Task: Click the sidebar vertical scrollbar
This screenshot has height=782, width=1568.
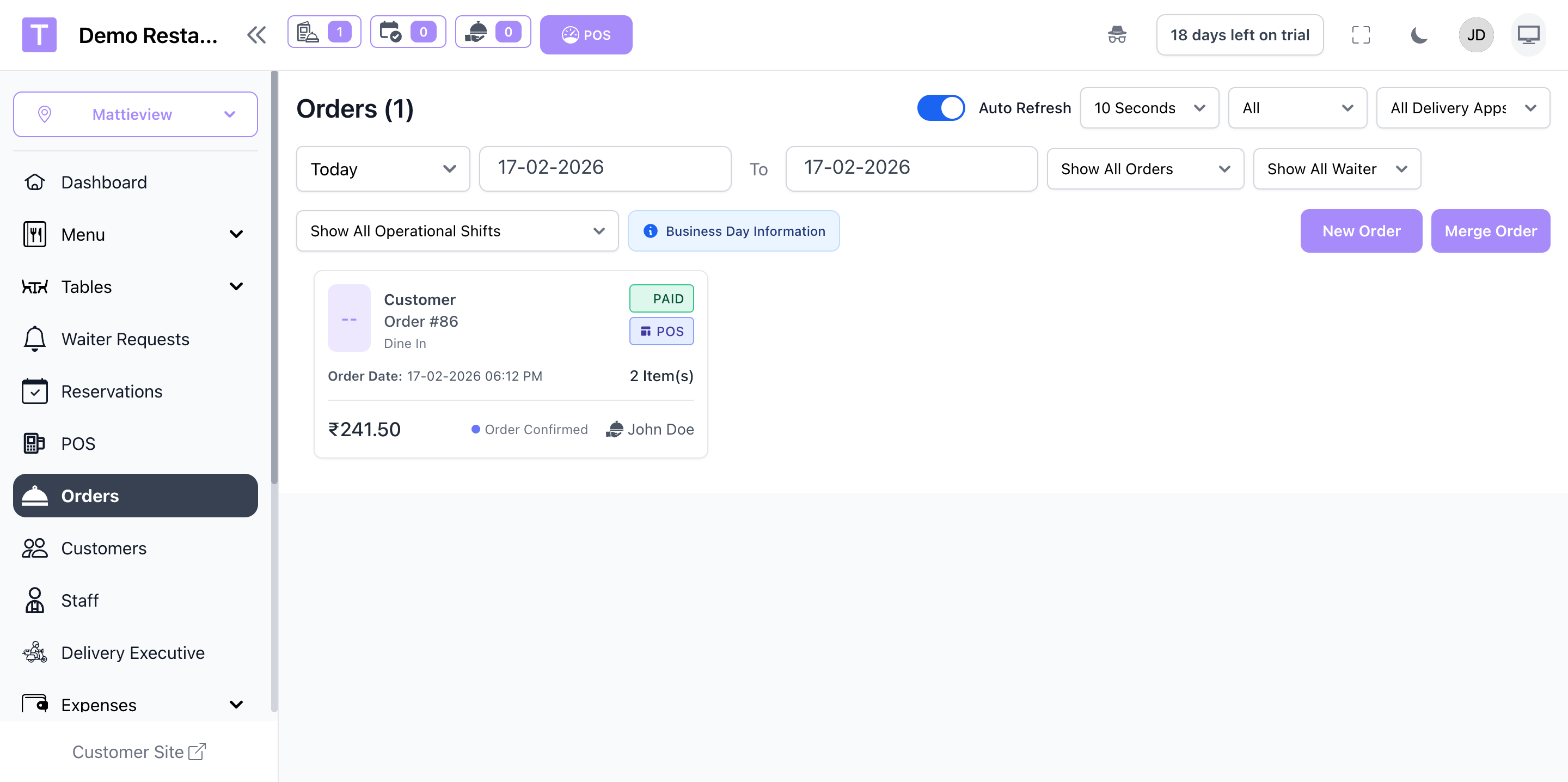Action: coord(274,277)
